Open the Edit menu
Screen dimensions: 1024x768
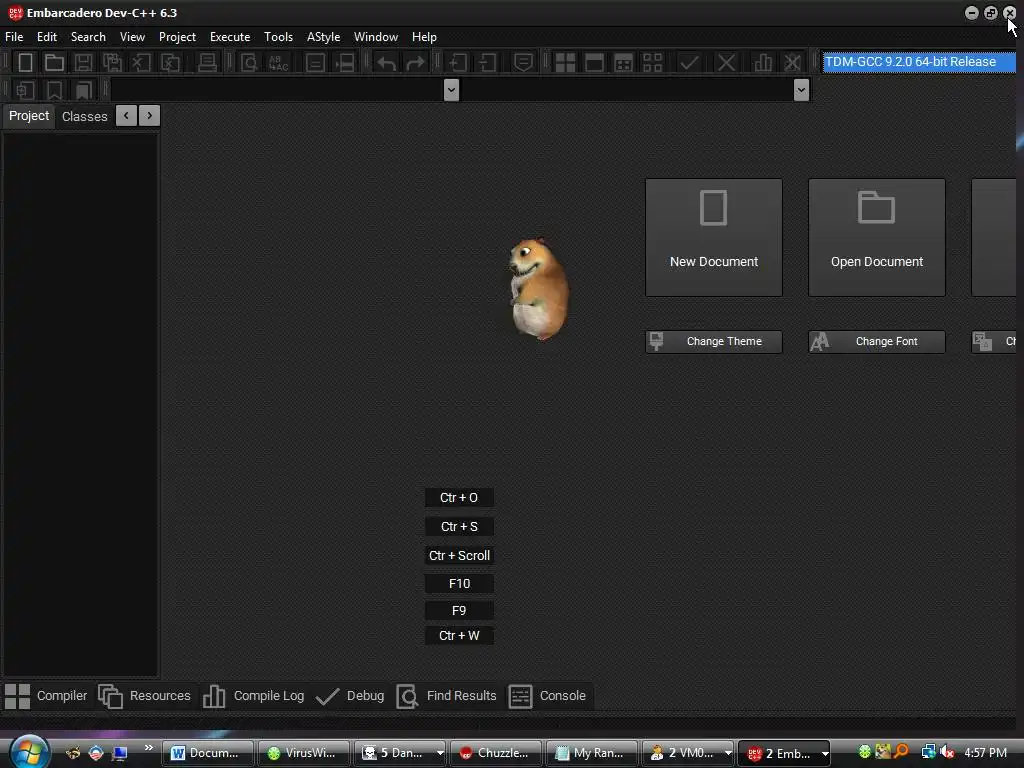47,37
